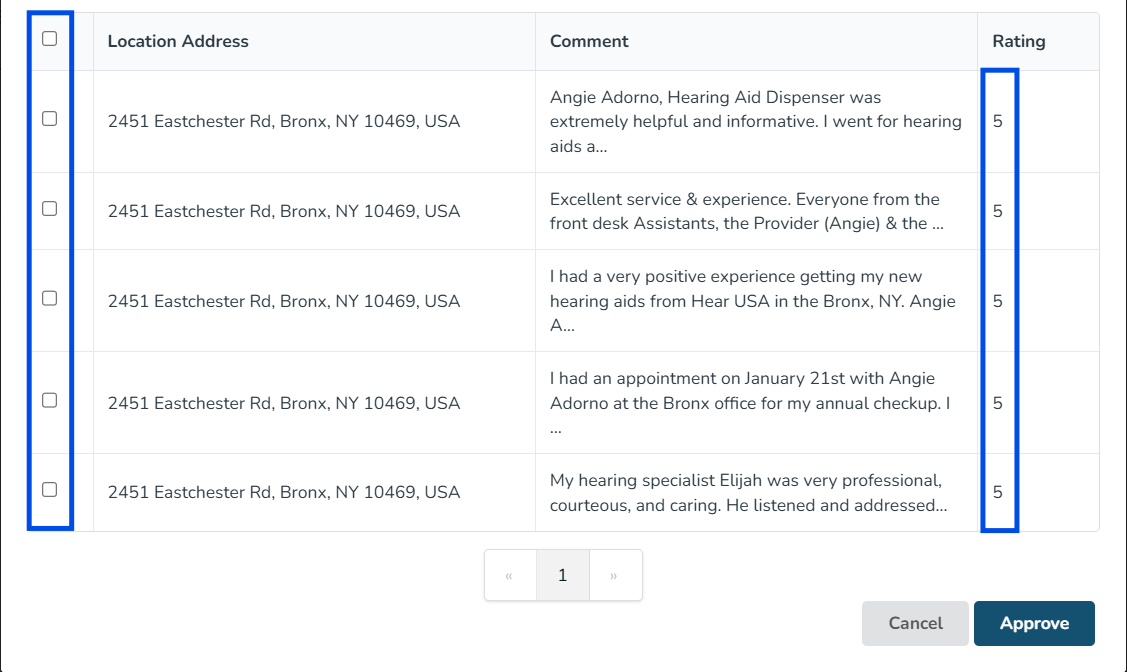
Task: Open the comment beginning 'Angie Adorno, Hearing Aid Dispenser'
Action: (755, 122)
